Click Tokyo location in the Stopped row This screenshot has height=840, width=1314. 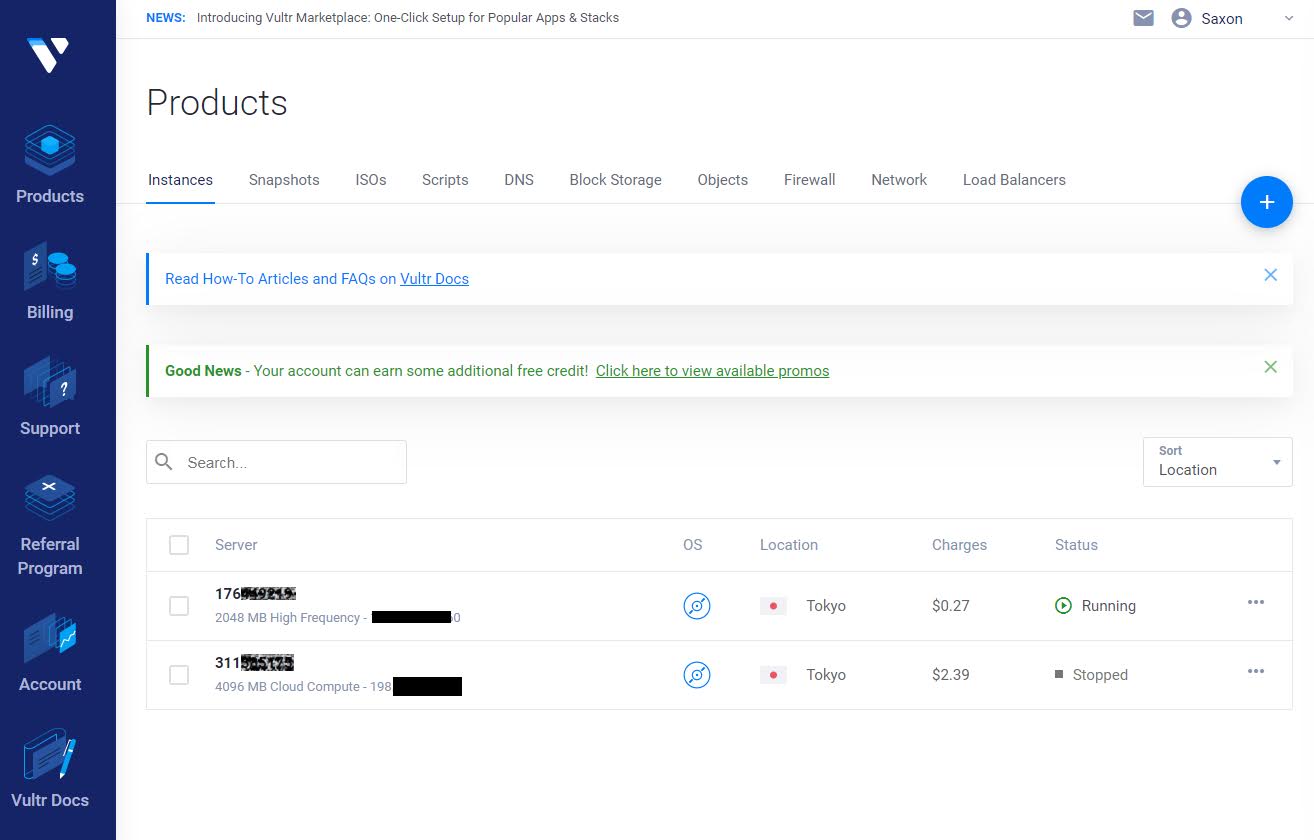[x=826, y=675]
